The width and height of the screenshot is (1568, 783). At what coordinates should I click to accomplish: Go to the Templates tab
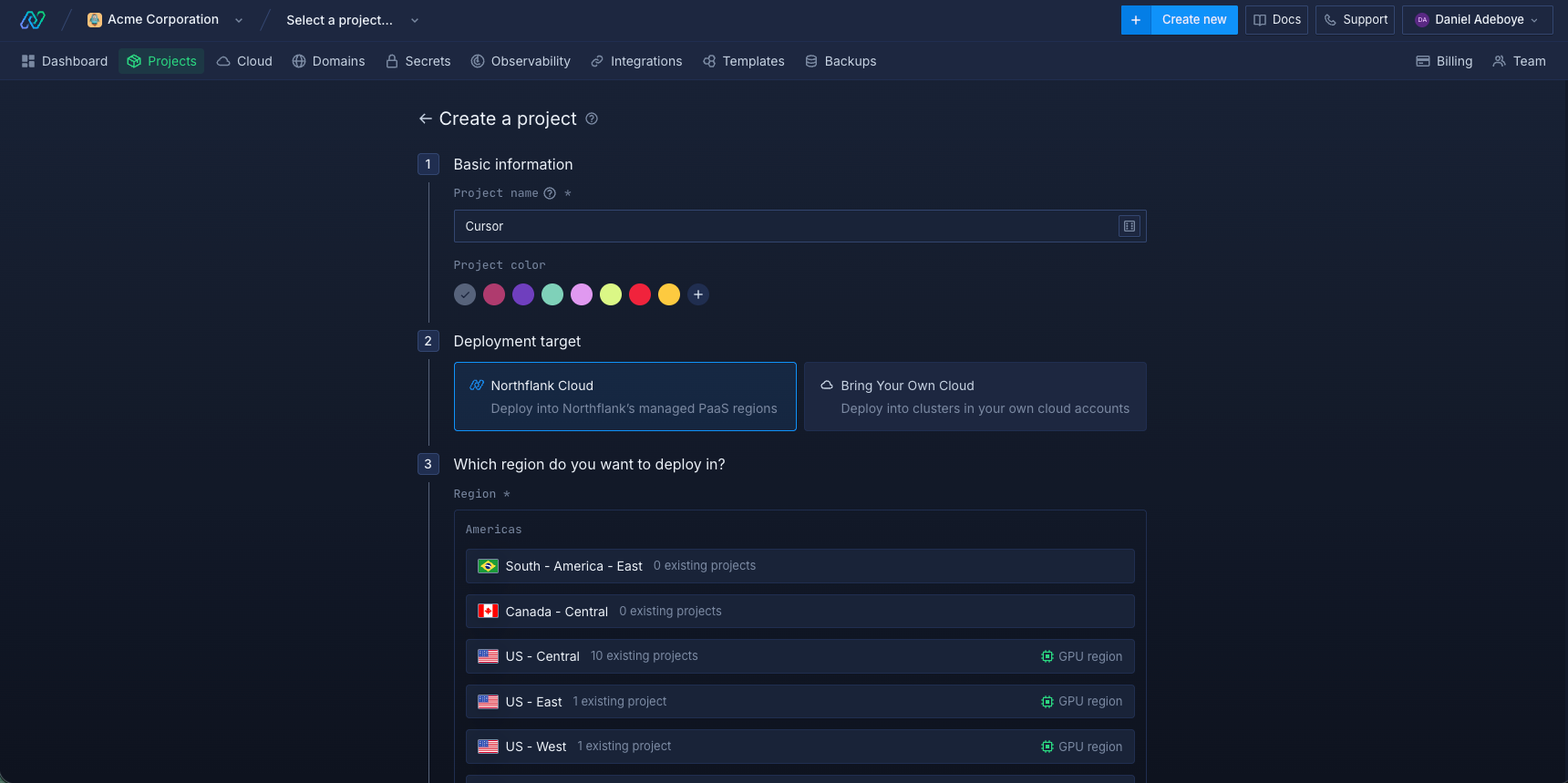coord(744,61)
